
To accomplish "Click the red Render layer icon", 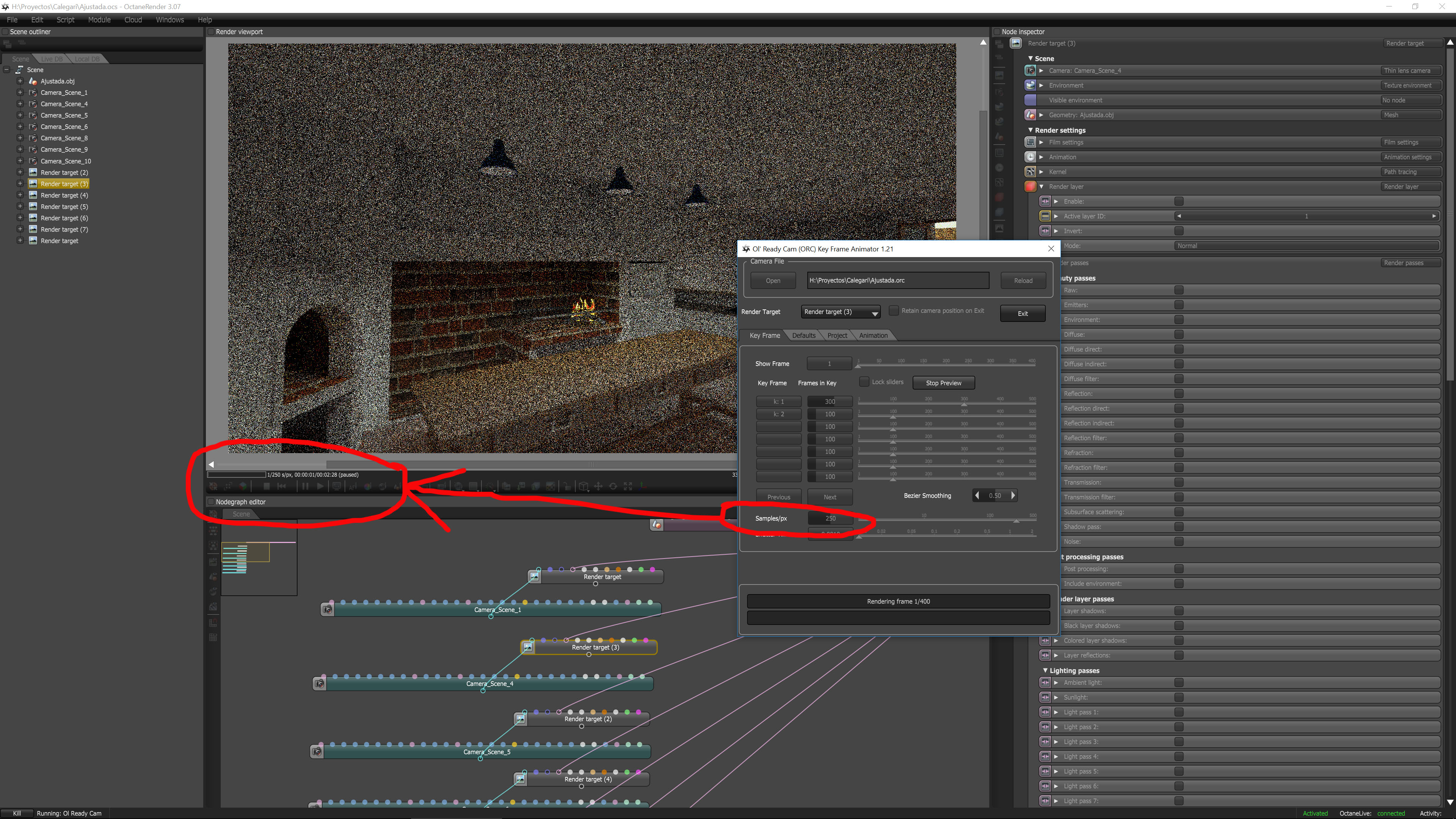I will coord(1031,187).
